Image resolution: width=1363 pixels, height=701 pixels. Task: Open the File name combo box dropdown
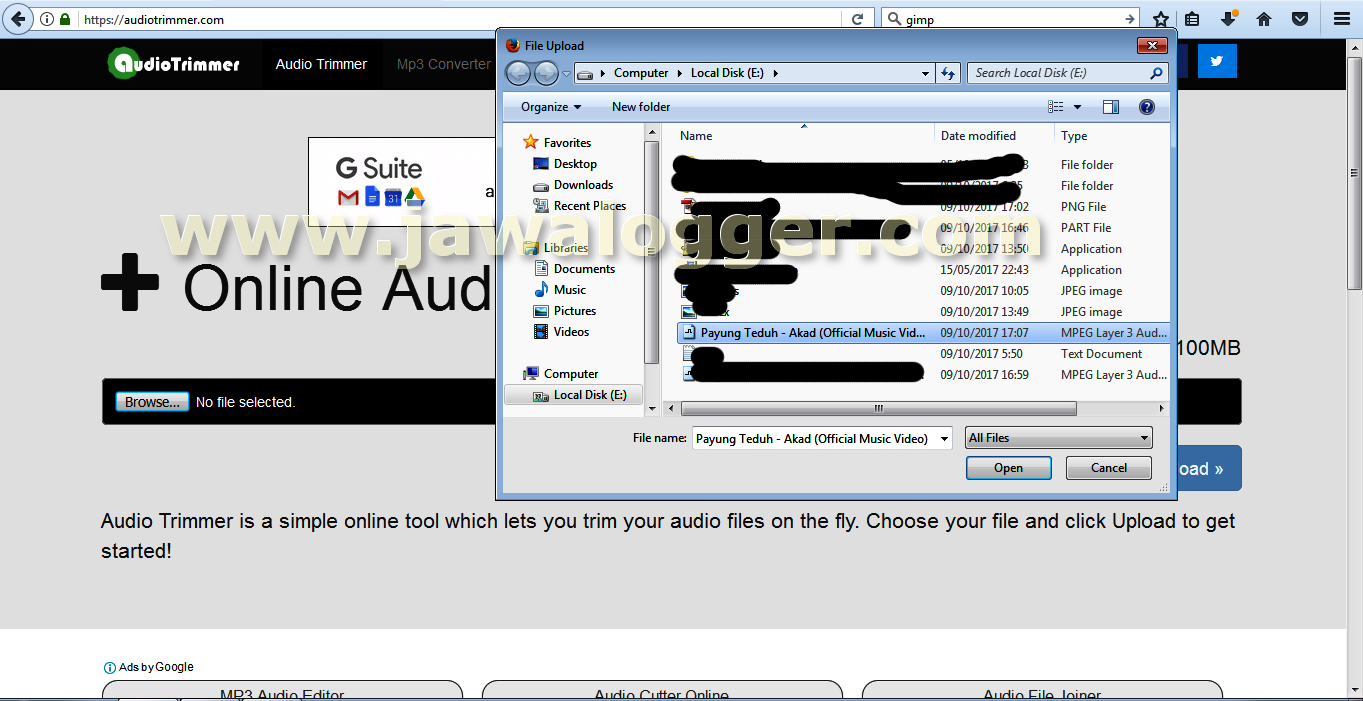coord(944,438)
